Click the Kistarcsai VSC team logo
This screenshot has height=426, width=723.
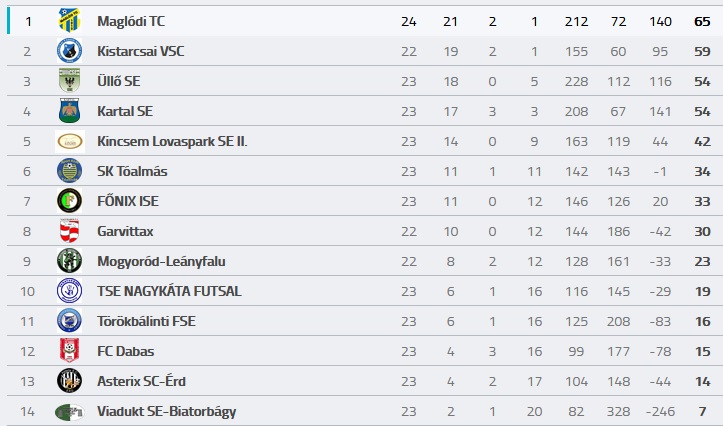coord(70,51)
